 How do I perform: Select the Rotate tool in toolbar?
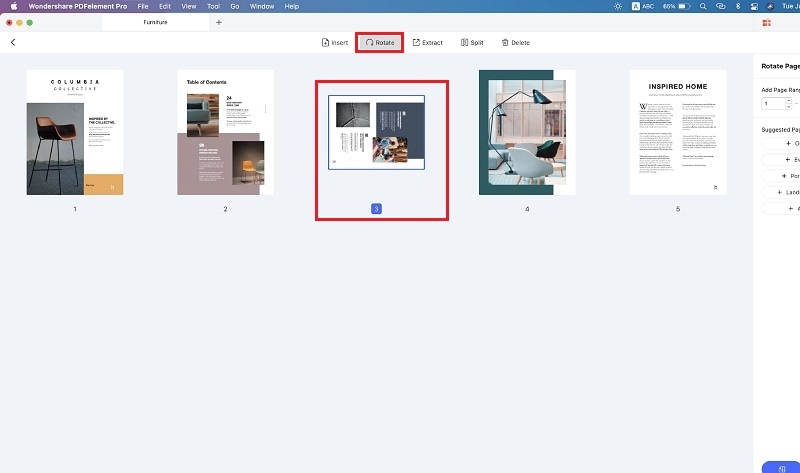(380, 42)
